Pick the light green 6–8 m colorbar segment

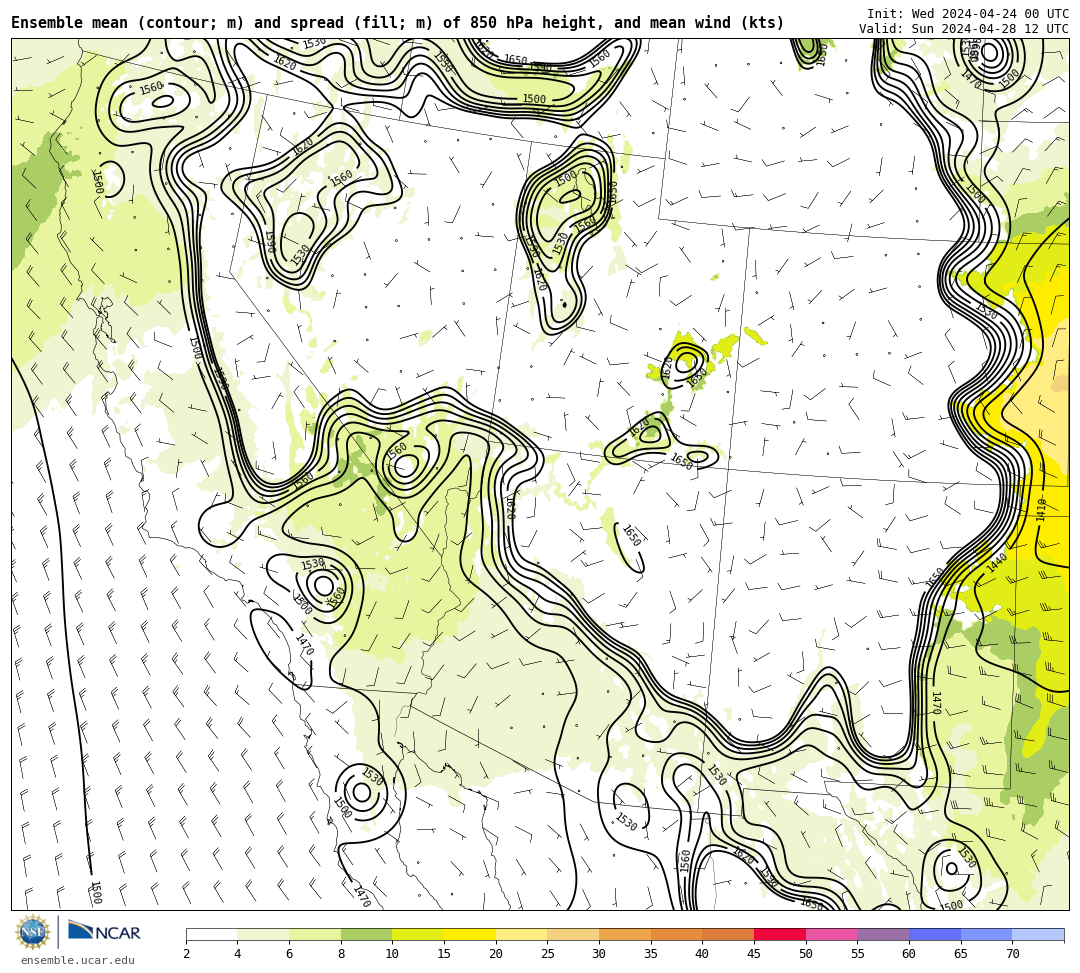click(x=315, y=934)
